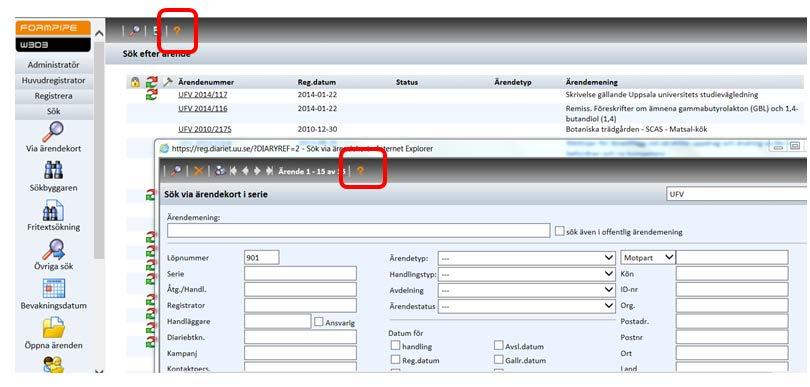Click the Postadr. input field

click(732, 321)
